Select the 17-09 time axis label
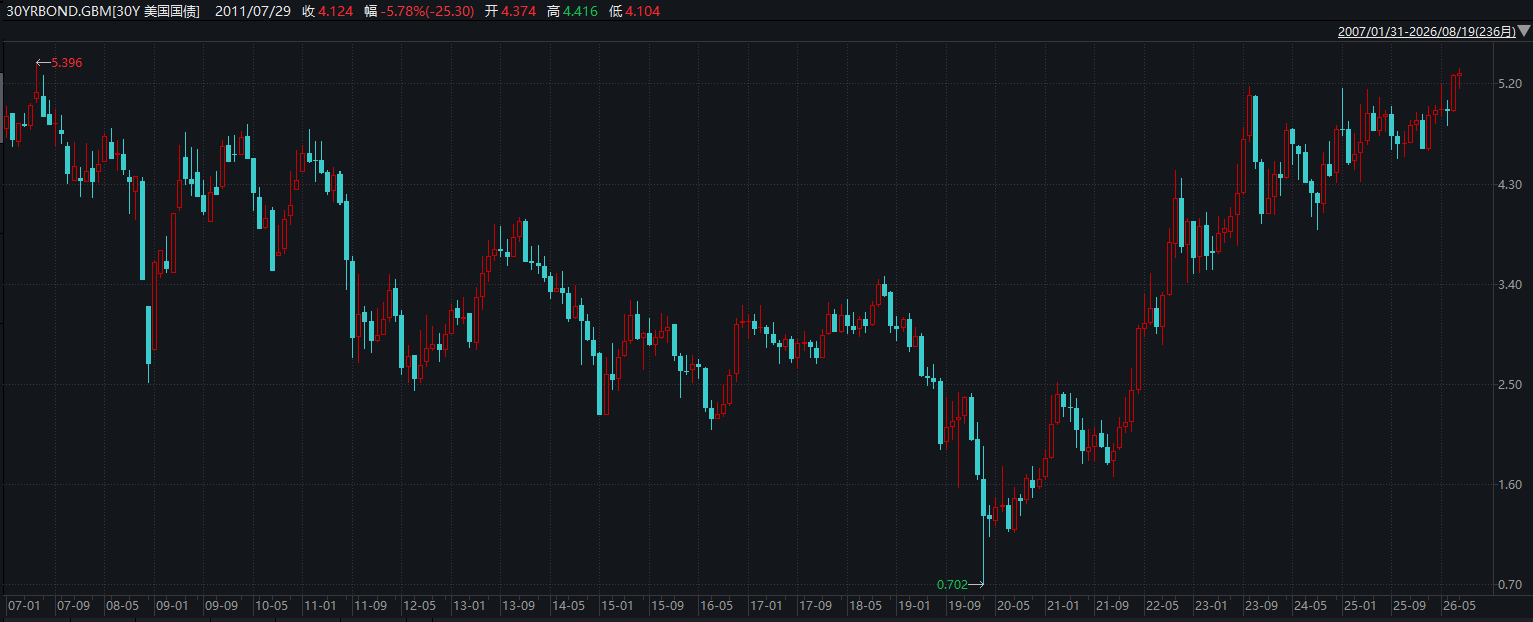1533x622 pixels. click(x=815, y=606)
